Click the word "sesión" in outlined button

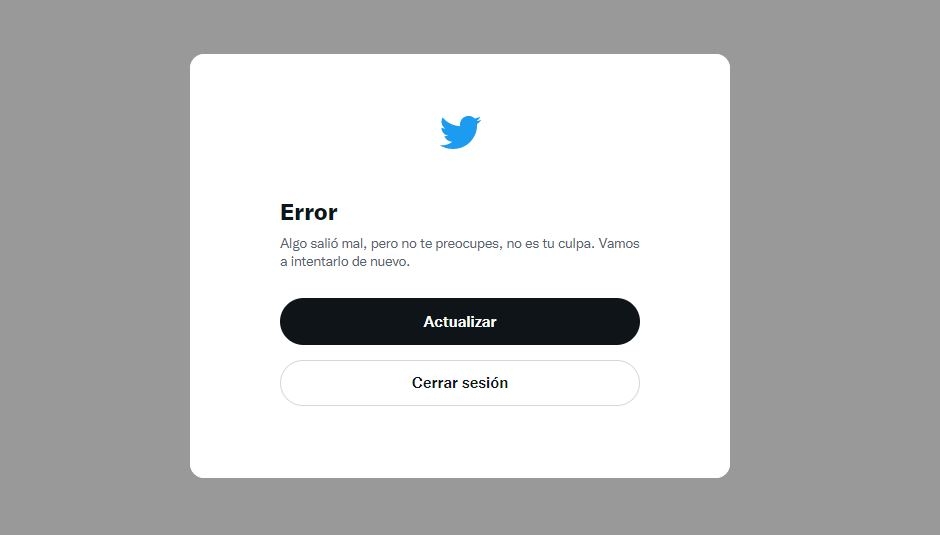tap(484, 383)
